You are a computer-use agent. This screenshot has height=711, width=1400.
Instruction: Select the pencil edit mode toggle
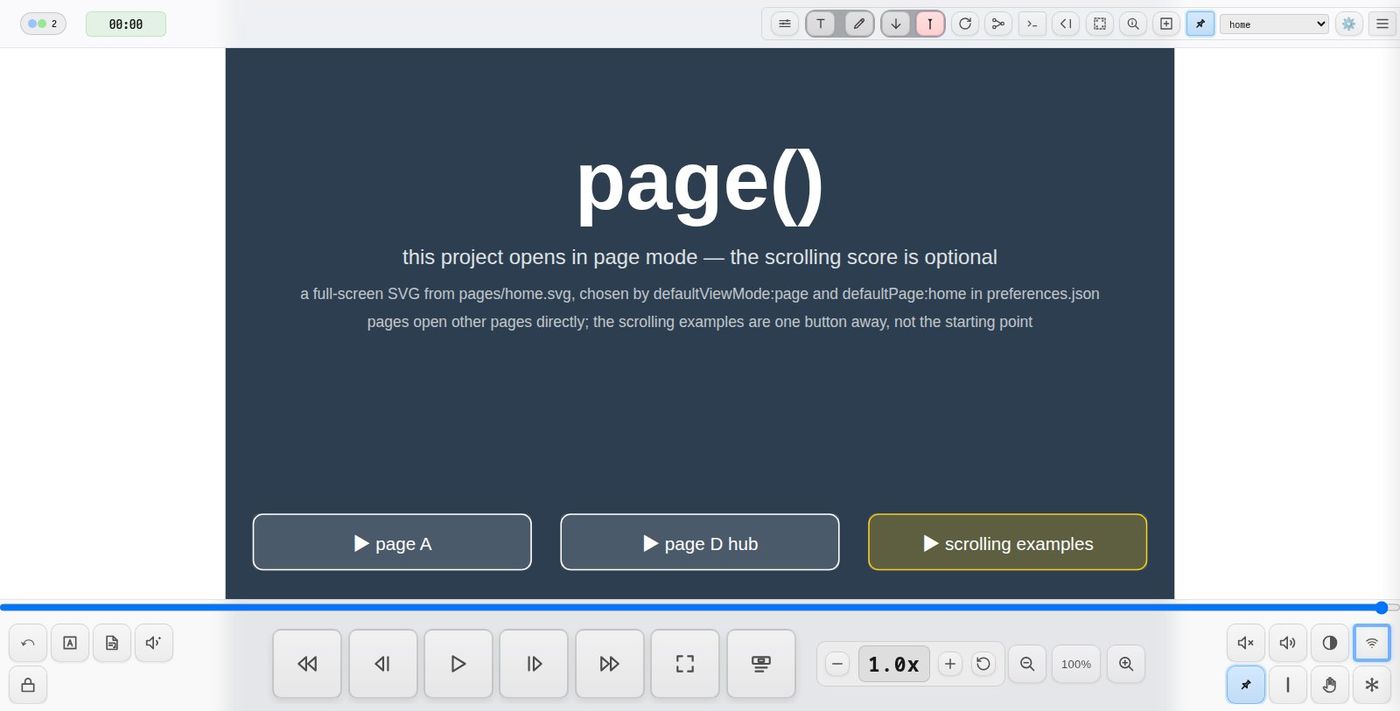coord(859,24)
